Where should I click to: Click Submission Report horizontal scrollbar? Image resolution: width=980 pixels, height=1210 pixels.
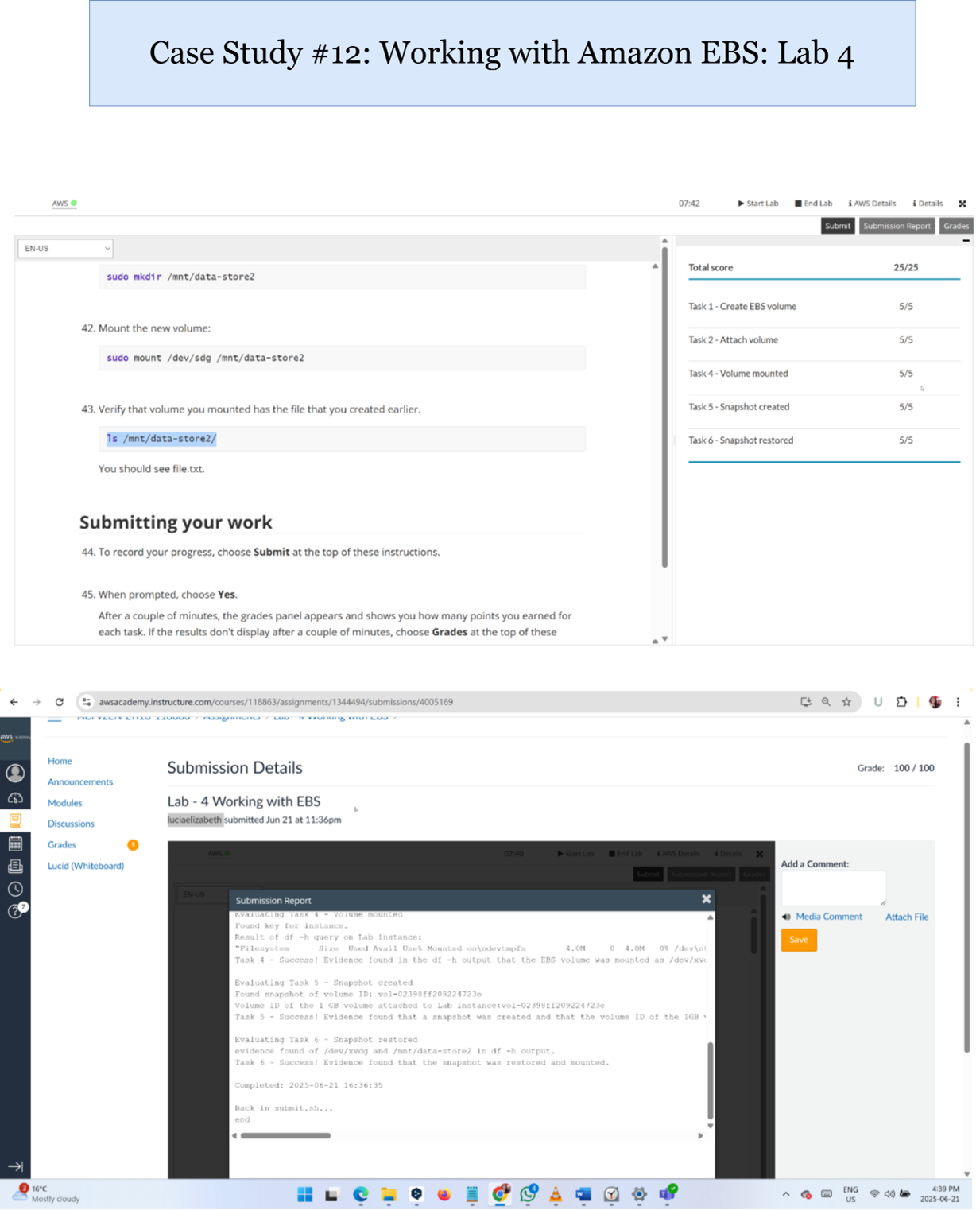click(285, 1136)
